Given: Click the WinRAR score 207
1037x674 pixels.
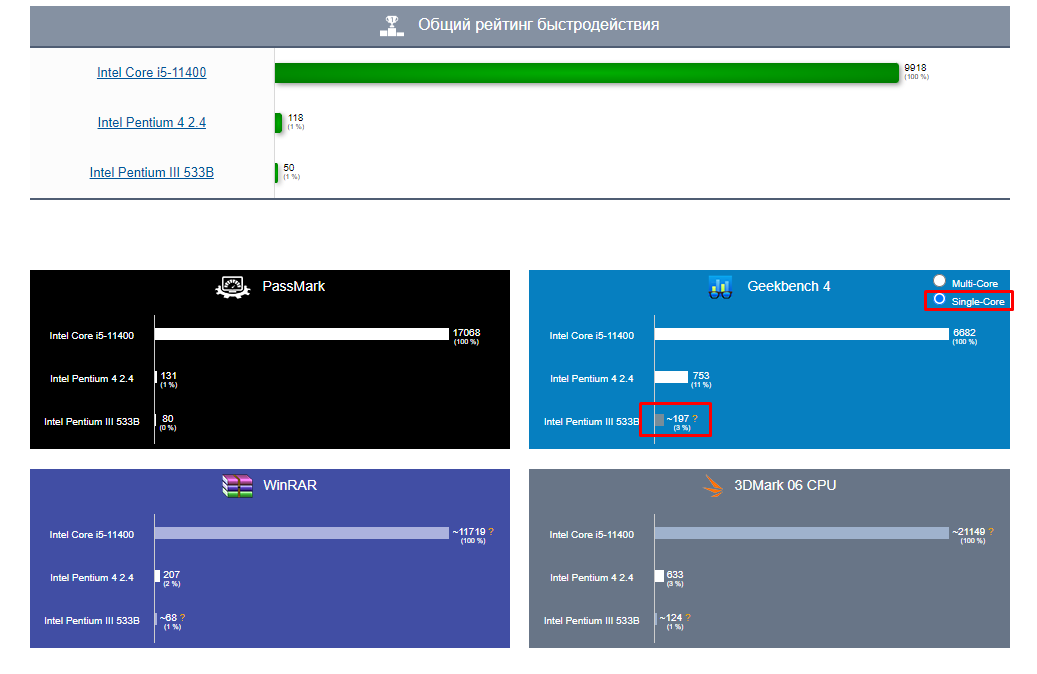Looking at the screenshot, I should (171, 575).
